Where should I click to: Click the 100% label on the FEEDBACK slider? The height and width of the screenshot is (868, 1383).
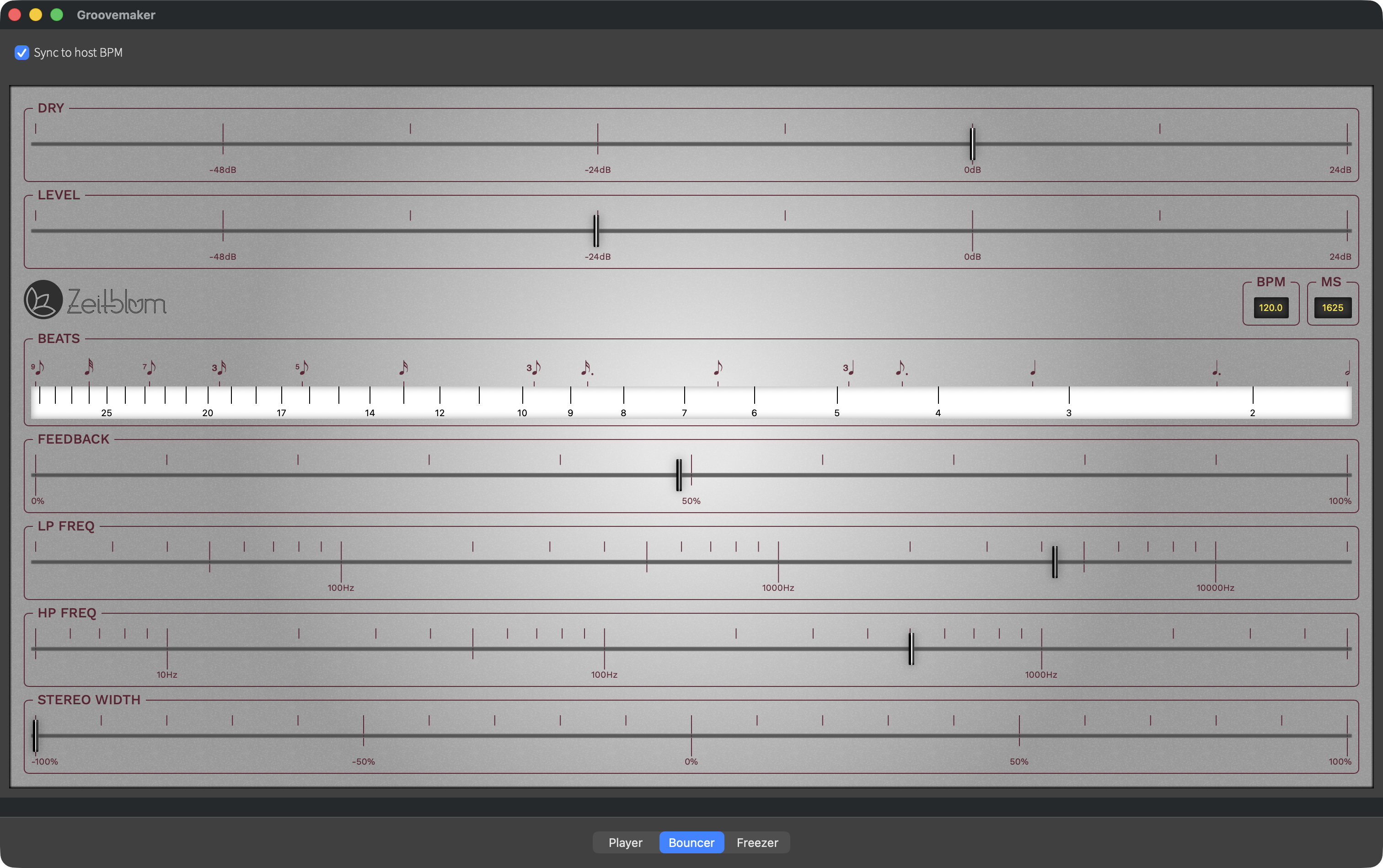[x=1340, y=501]
